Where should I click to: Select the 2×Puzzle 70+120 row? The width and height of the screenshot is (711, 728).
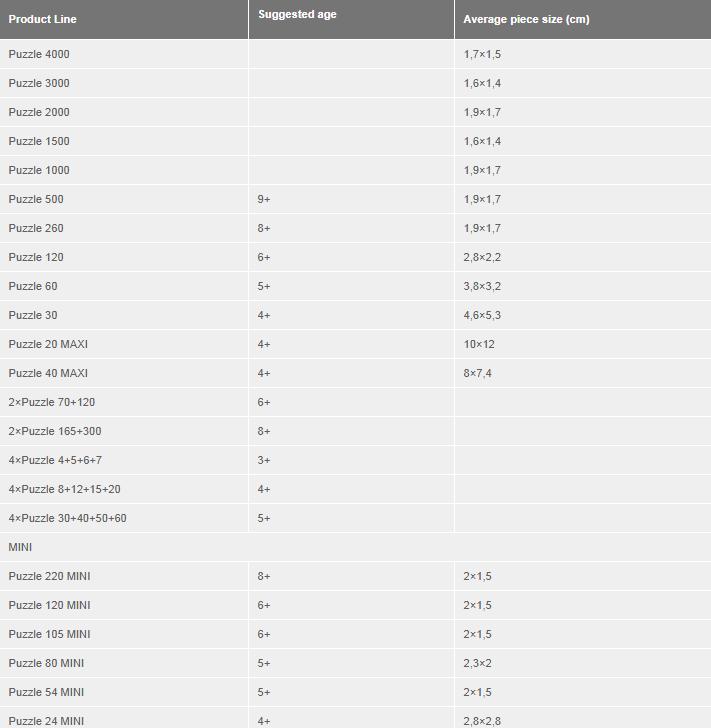tap(355, 402)
